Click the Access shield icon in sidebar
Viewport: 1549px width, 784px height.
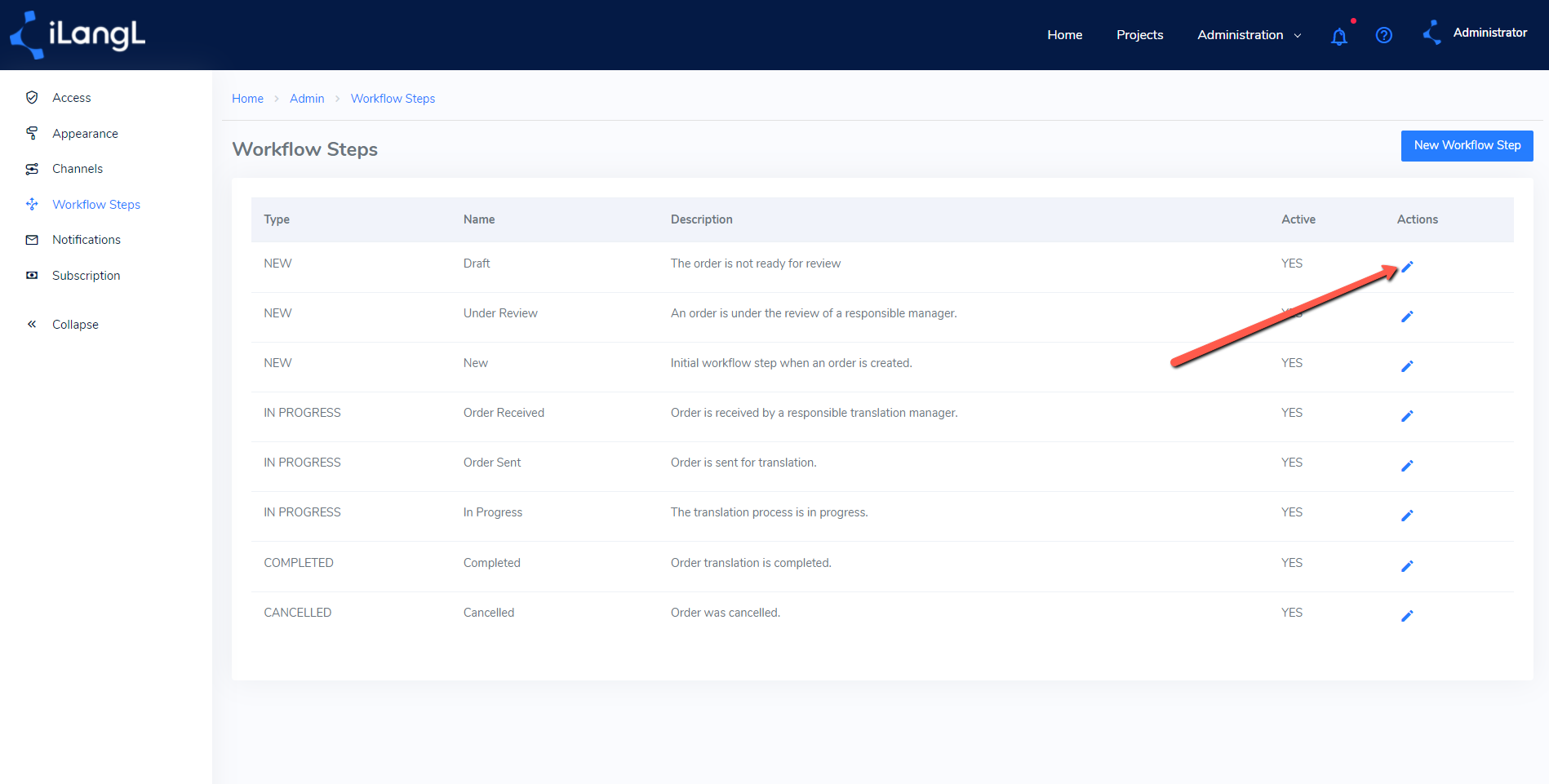pos(32,97)
